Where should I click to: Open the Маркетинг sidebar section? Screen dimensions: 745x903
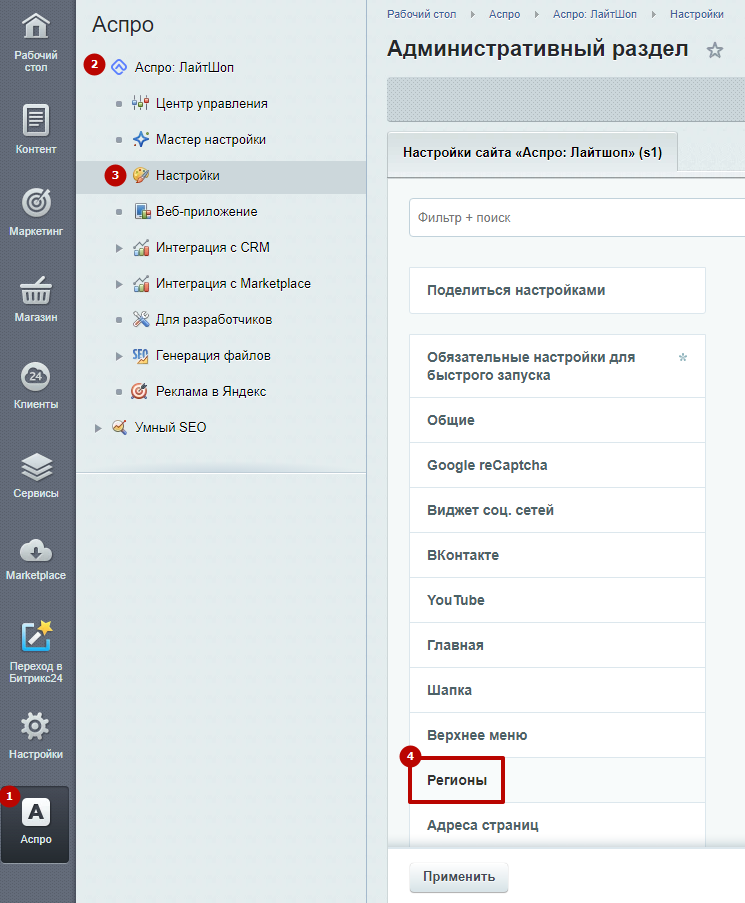(x=36, y=212)
